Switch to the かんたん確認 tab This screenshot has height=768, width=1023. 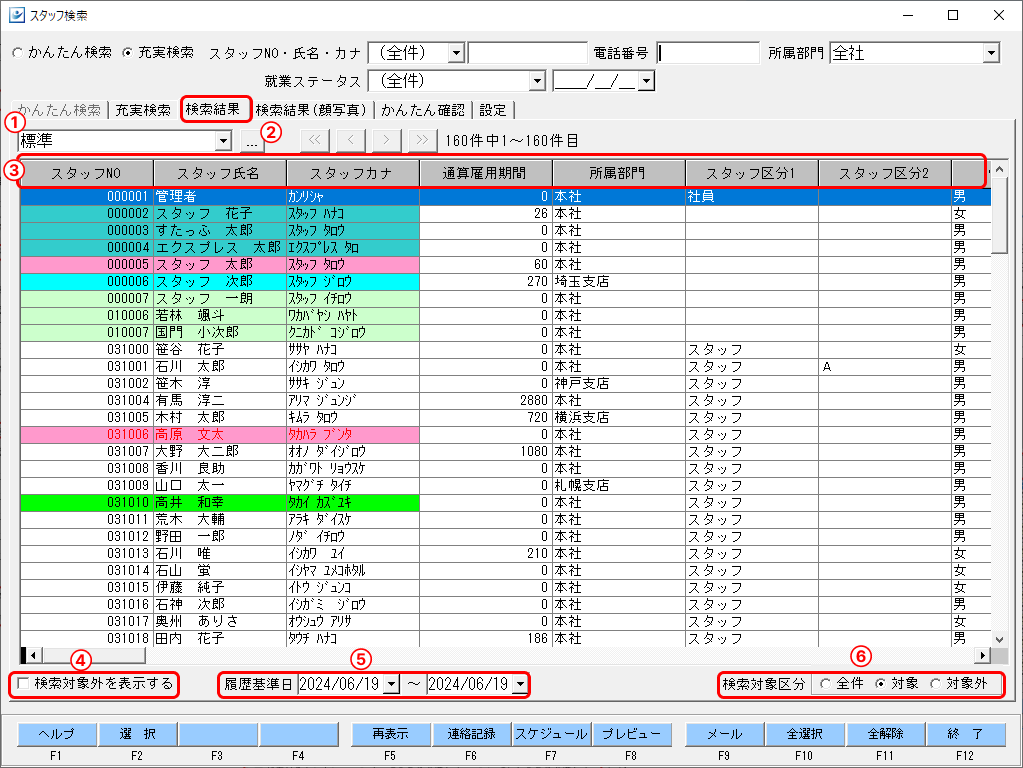pos(423,110)
